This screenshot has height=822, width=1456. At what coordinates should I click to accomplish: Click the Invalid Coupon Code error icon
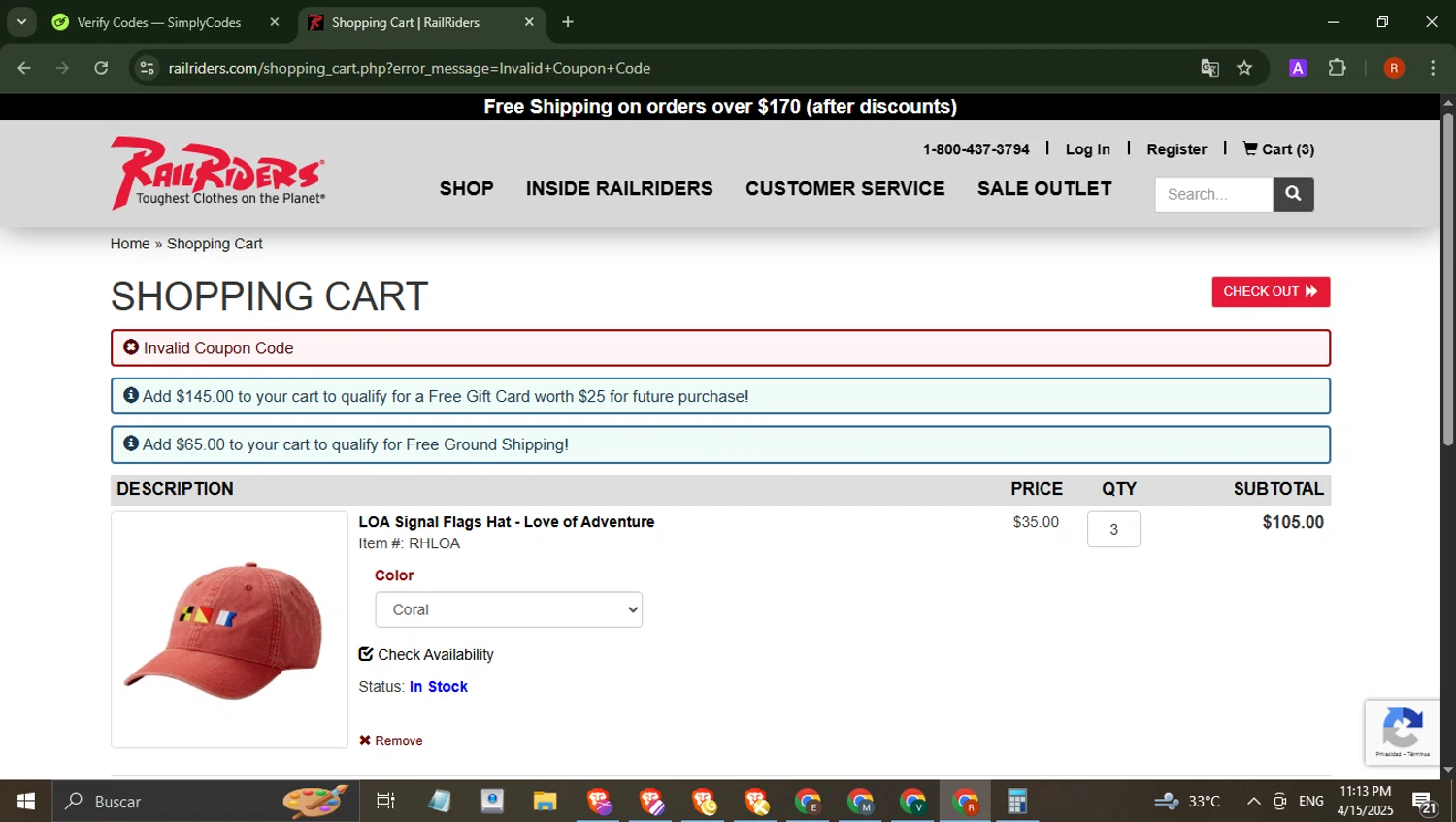(x=131, y=347)
